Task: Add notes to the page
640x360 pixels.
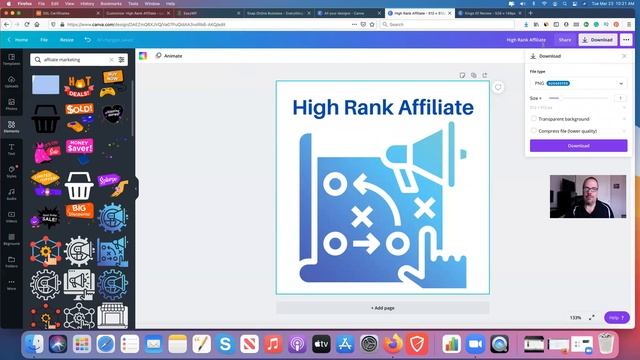Action: click(x=462, y=75)
